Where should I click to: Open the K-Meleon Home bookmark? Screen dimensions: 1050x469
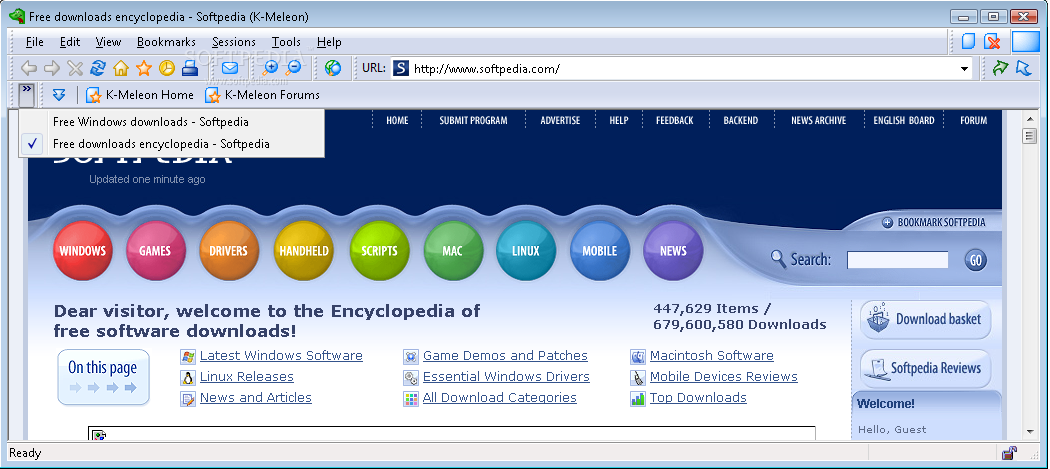pyautogui.click(x=140, y=95)
